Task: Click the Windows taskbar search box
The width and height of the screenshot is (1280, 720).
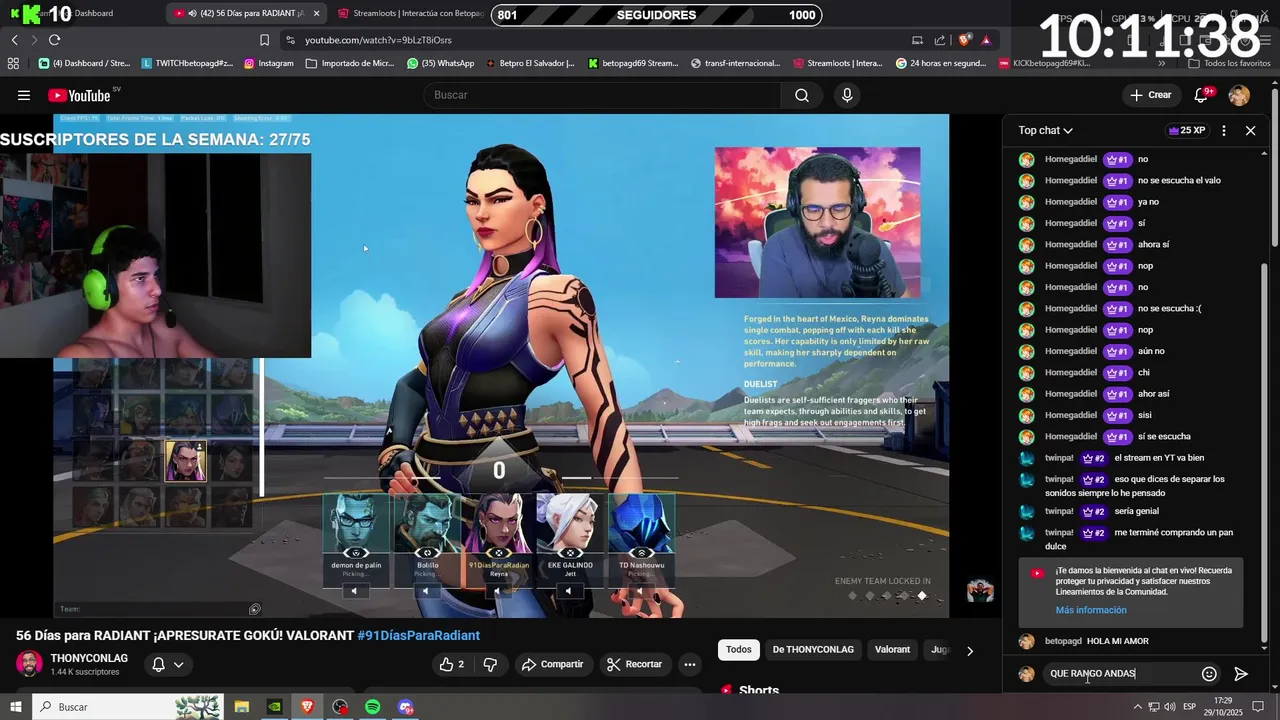Action: [x=127, y=707]
